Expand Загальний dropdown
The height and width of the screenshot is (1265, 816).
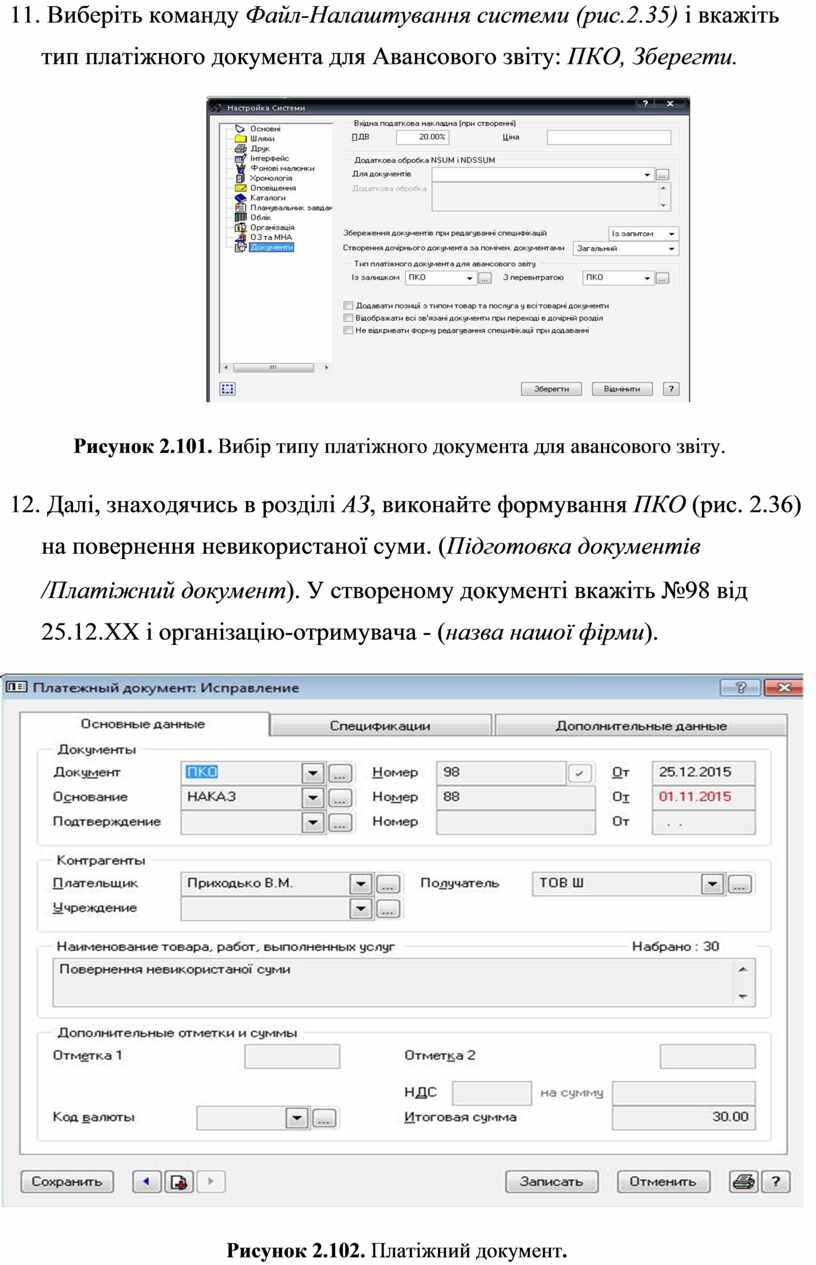(672, 249)
